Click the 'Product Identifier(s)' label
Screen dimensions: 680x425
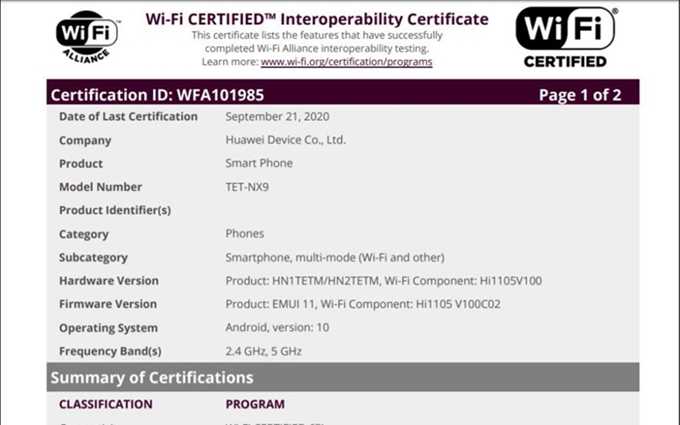pos(115,210)
